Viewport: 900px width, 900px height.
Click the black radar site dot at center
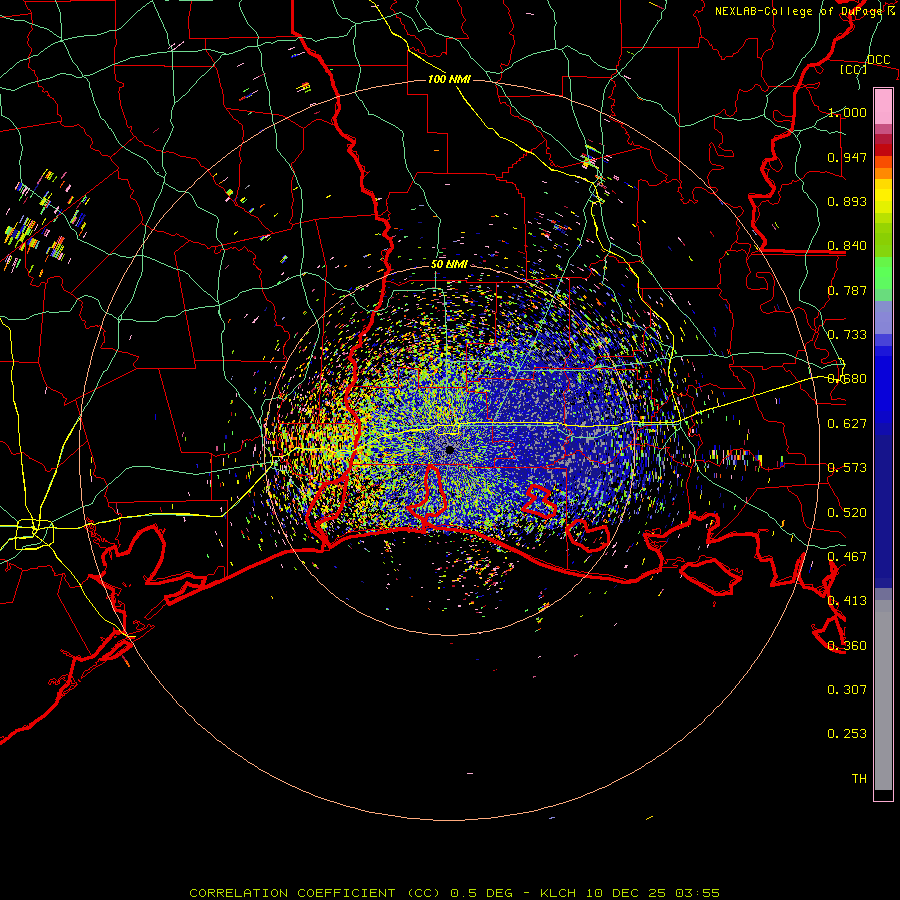point(449,449)
